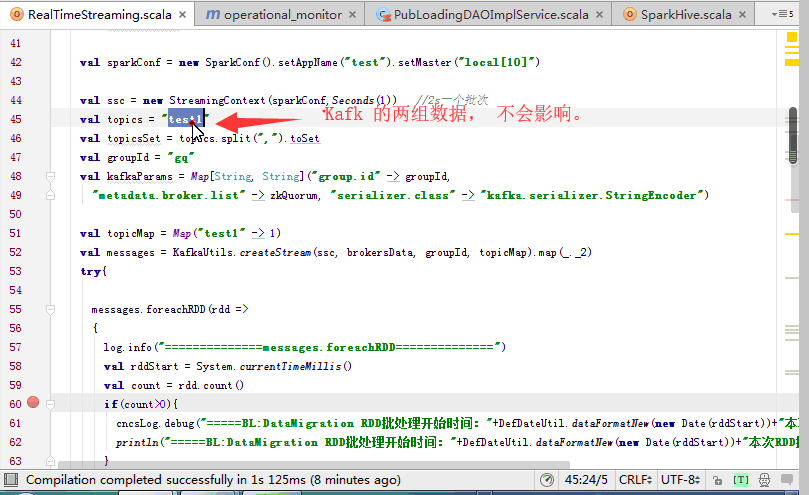Switch to the operational_monitor tab

(281, 15)
